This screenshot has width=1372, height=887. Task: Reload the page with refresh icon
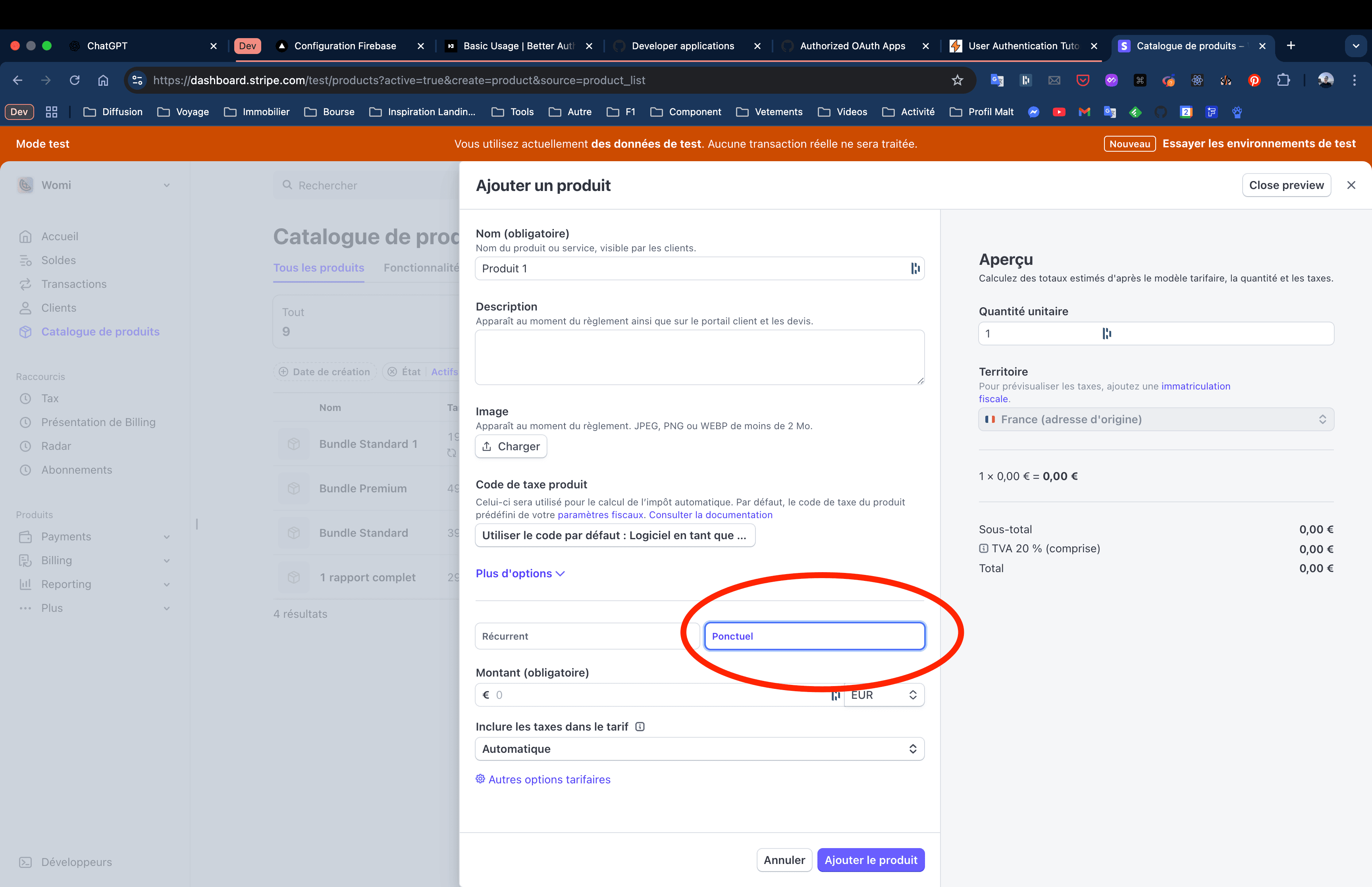click(x=74, y=80)
